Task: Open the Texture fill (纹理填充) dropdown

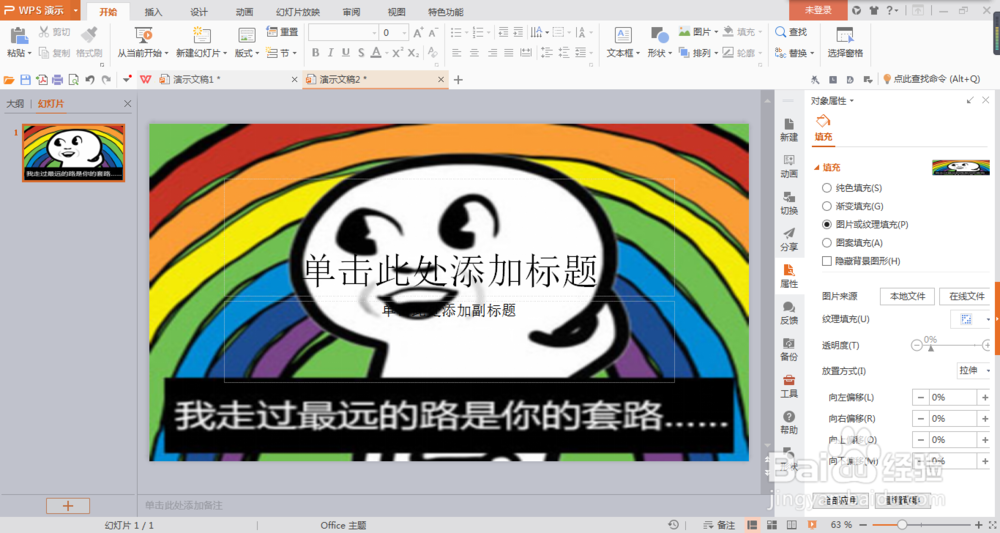Action: click(x=988, y=319)
